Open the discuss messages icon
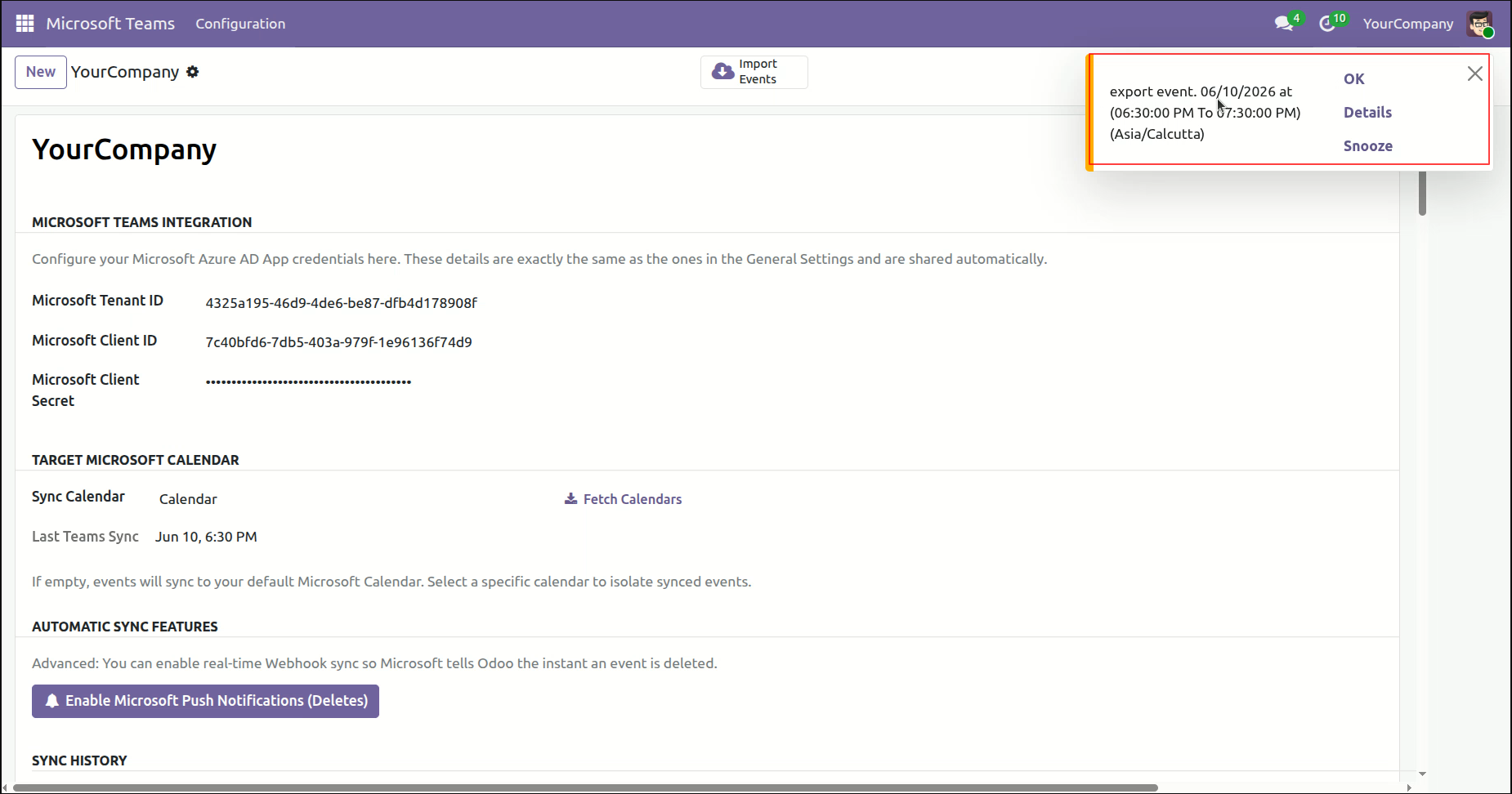The height and width of the screenshot is (794, 1512). point(1284,24)
